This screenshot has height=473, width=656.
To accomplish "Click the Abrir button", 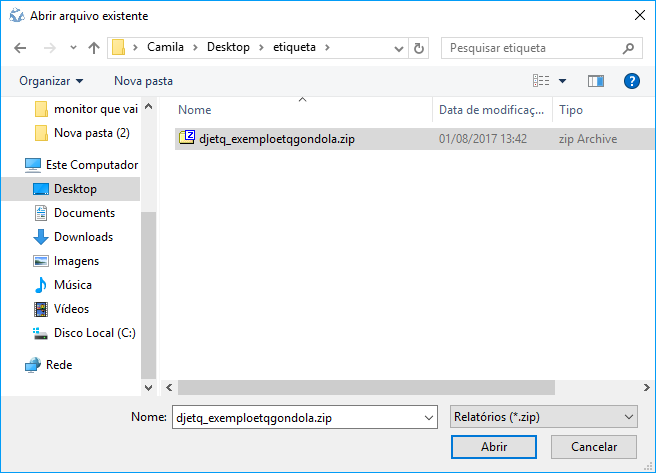I will pyautogui.click(x=494, y=447).
